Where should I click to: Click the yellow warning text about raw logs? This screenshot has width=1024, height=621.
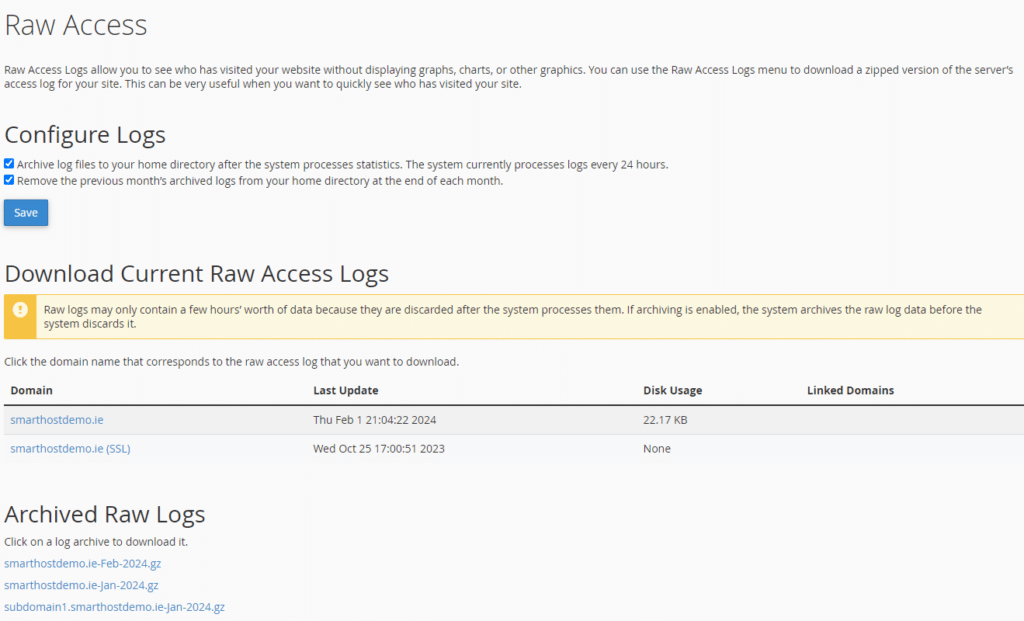[513, 317]
